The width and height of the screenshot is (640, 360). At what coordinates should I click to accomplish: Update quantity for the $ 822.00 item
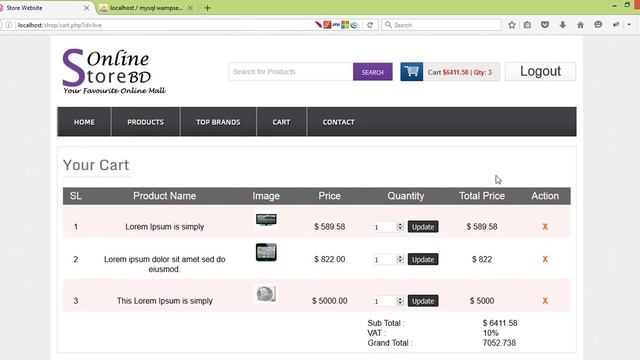(423, 259)
